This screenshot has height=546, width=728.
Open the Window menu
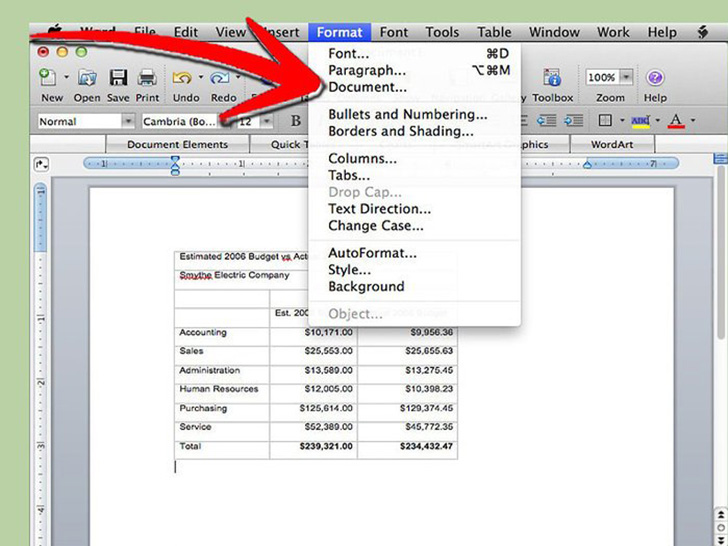(x=554, y=32)
